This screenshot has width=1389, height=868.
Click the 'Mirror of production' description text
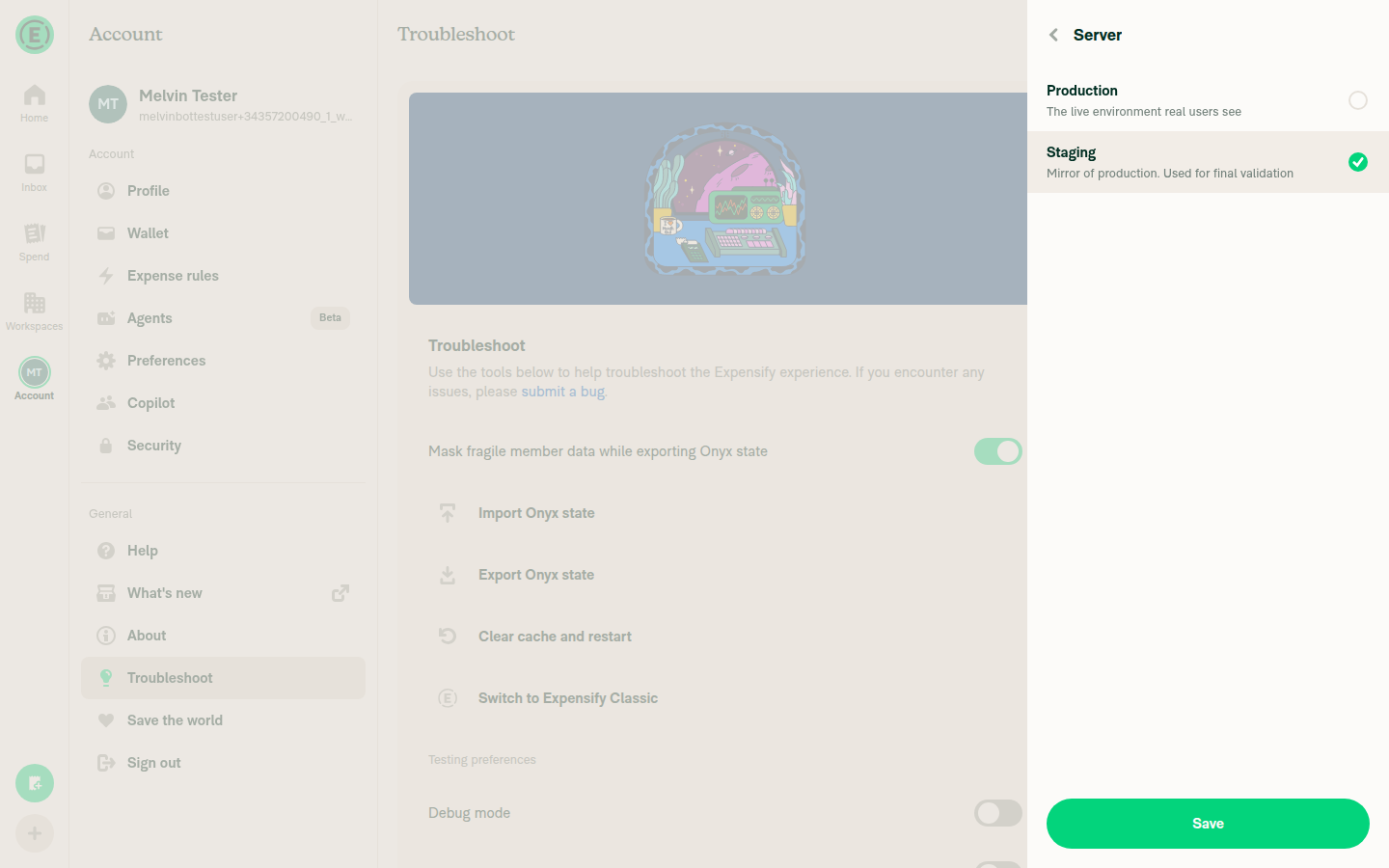point(1170,174)
